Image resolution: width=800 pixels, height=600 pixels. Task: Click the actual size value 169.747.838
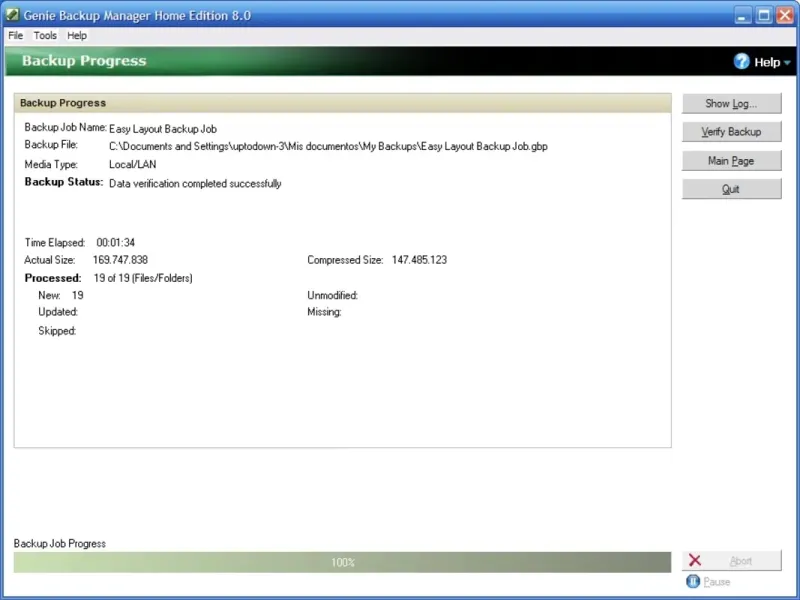pos(120,260)
